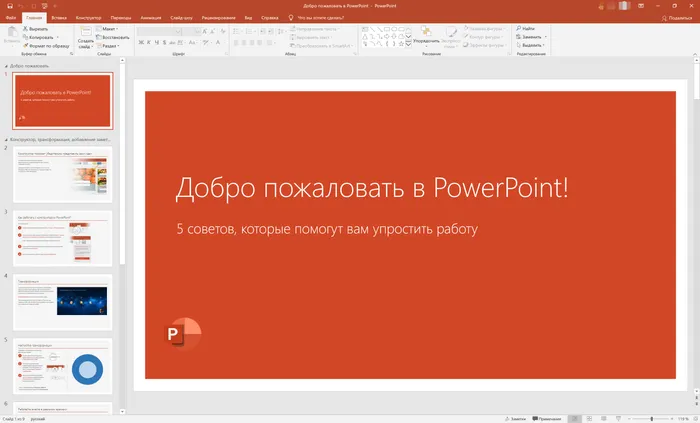Toggle Italic (К) formatting
Image resolution: width=700 pixels, height=423 pixels.
(149, 42)
